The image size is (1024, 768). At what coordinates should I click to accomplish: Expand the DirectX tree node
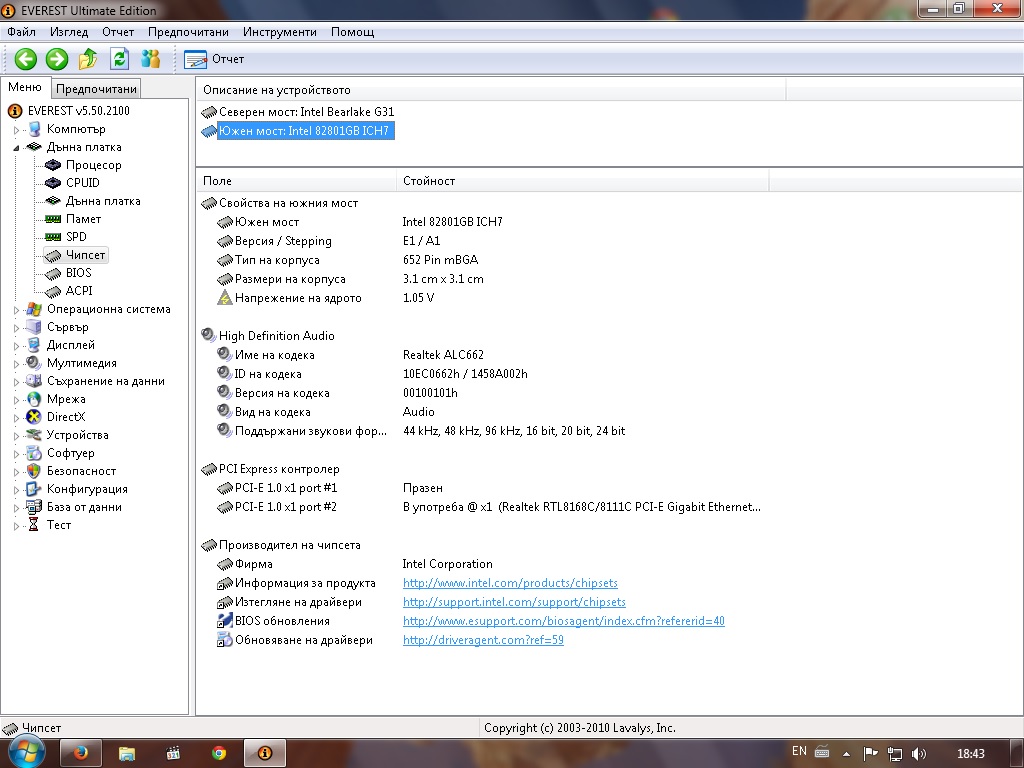click(x=16, y=417)
